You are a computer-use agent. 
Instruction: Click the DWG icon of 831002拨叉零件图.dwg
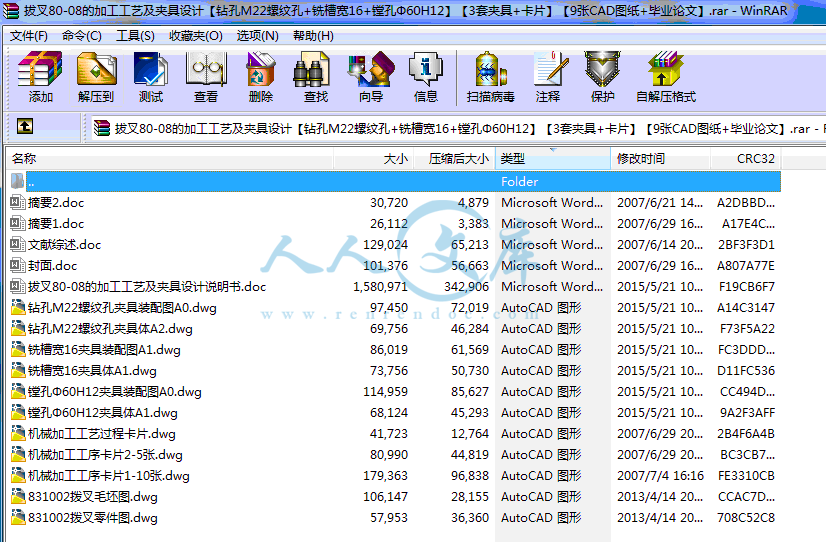click(x=18, y=517)
